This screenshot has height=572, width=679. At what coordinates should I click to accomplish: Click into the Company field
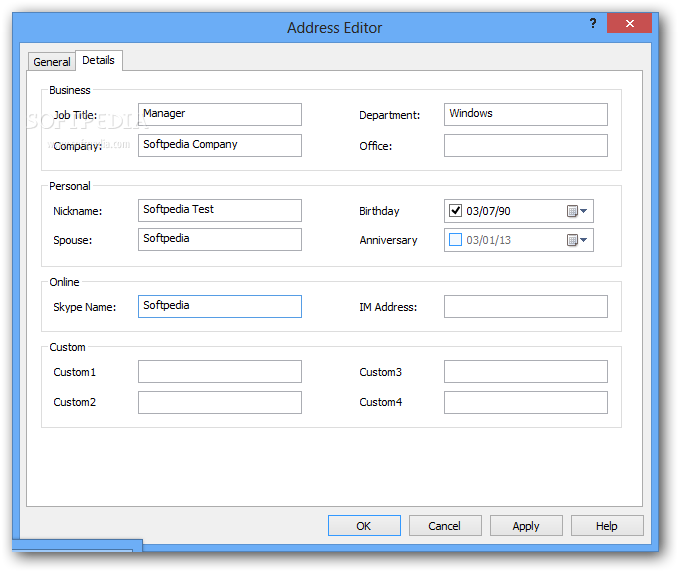(x=220, y=145)
